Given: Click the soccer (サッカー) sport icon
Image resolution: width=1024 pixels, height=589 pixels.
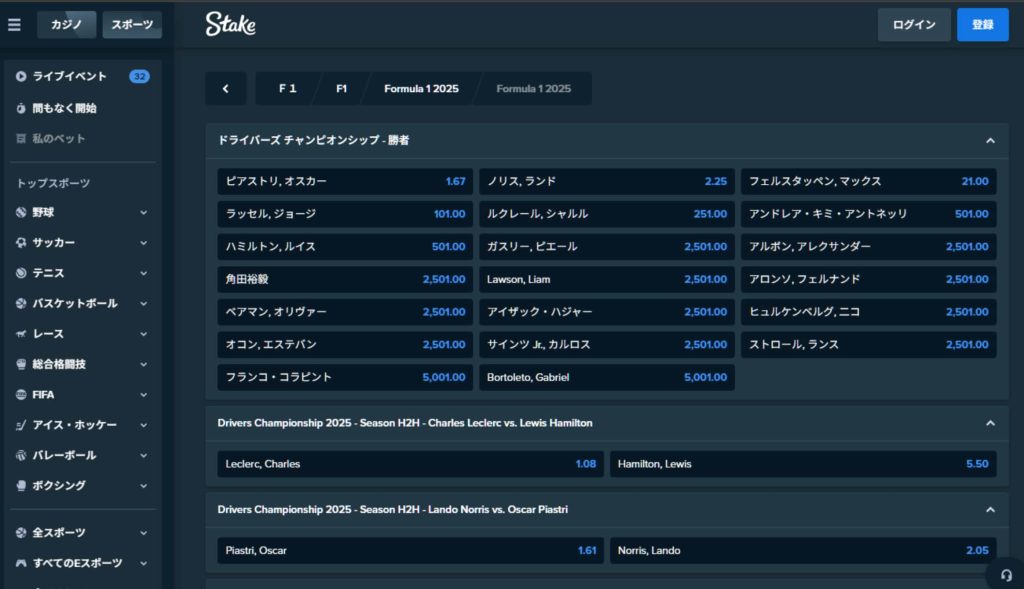Looking at the screenshot, I should click(21, 243).
